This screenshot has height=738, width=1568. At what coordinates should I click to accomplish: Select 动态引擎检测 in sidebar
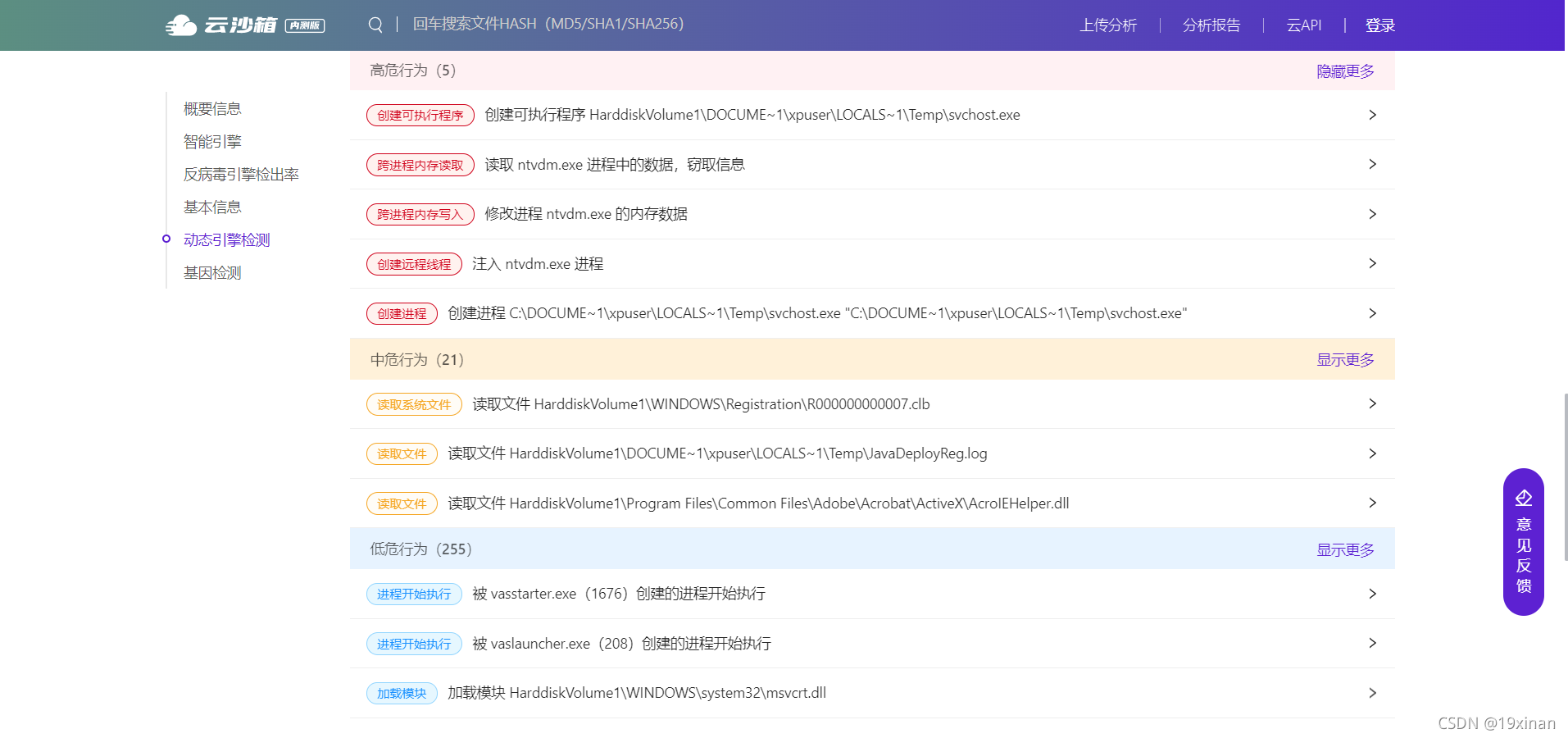coord(227,240)
